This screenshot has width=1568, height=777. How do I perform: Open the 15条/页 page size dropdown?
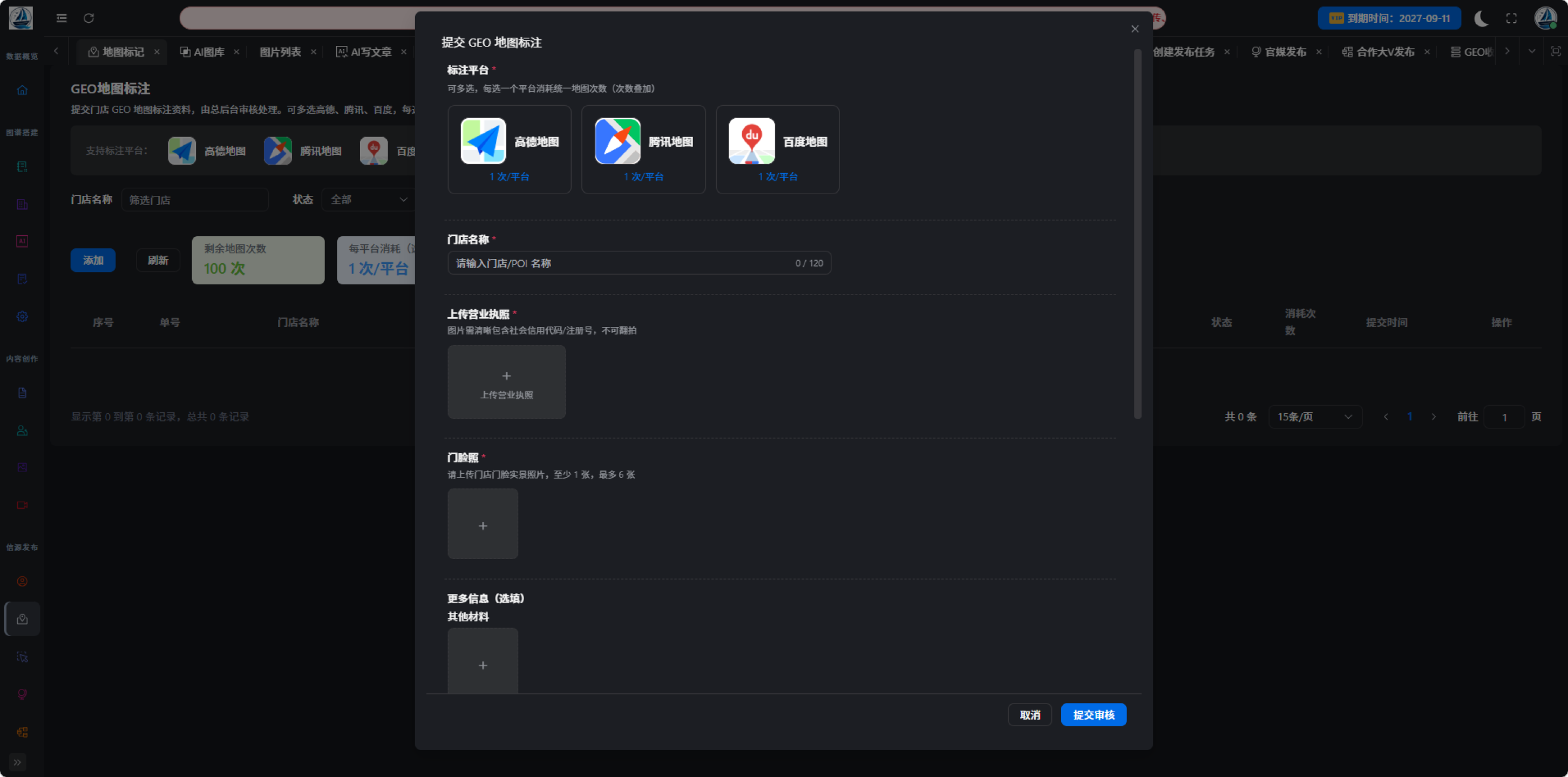1315,417
